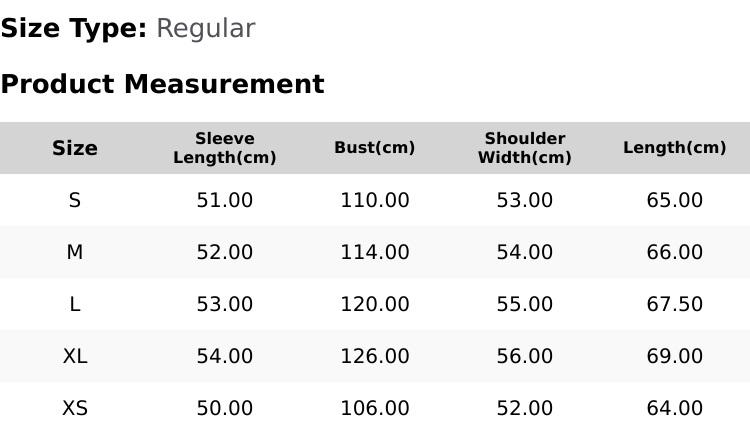The width and height of the screenshot is (750, 434).
Task: Click bust value 110.00 for size S
Action: tap(375, 200)
